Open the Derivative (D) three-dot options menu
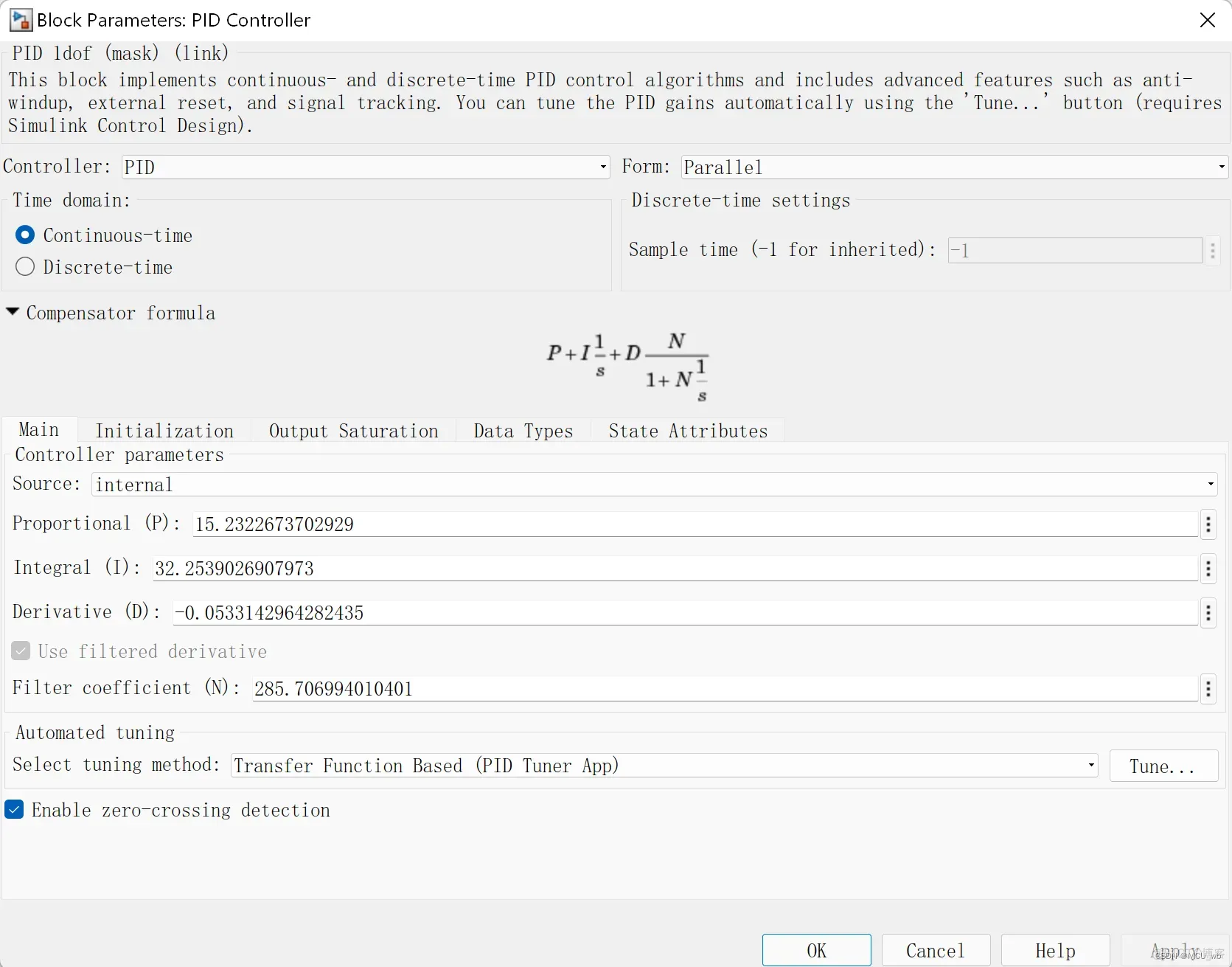The height and width of the screenshot is (967, 1232). point(1208,613)
